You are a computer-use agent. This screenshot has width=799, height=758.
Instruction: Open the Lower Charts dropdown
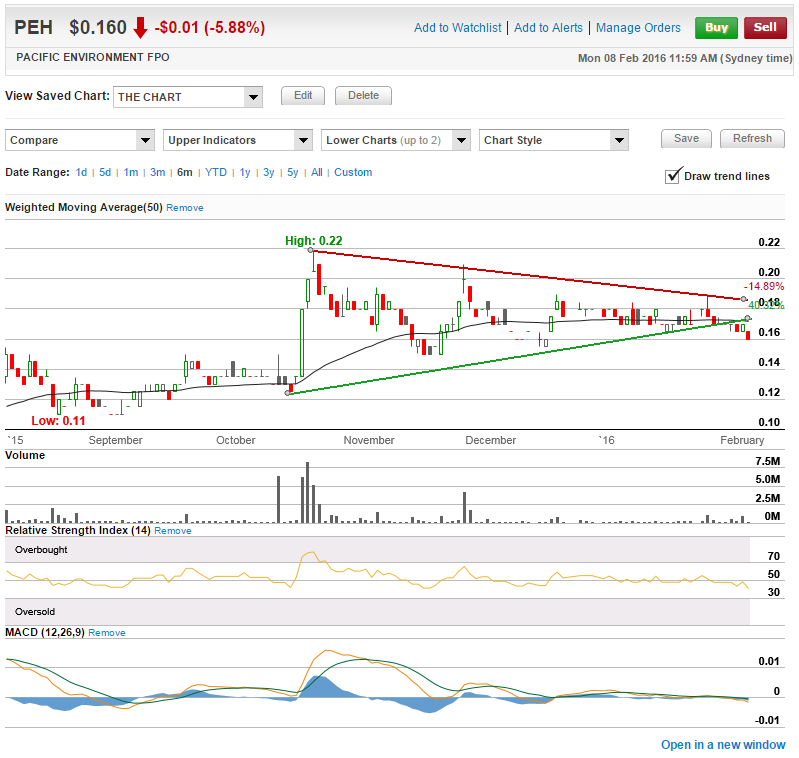click(x=396, y=140)
